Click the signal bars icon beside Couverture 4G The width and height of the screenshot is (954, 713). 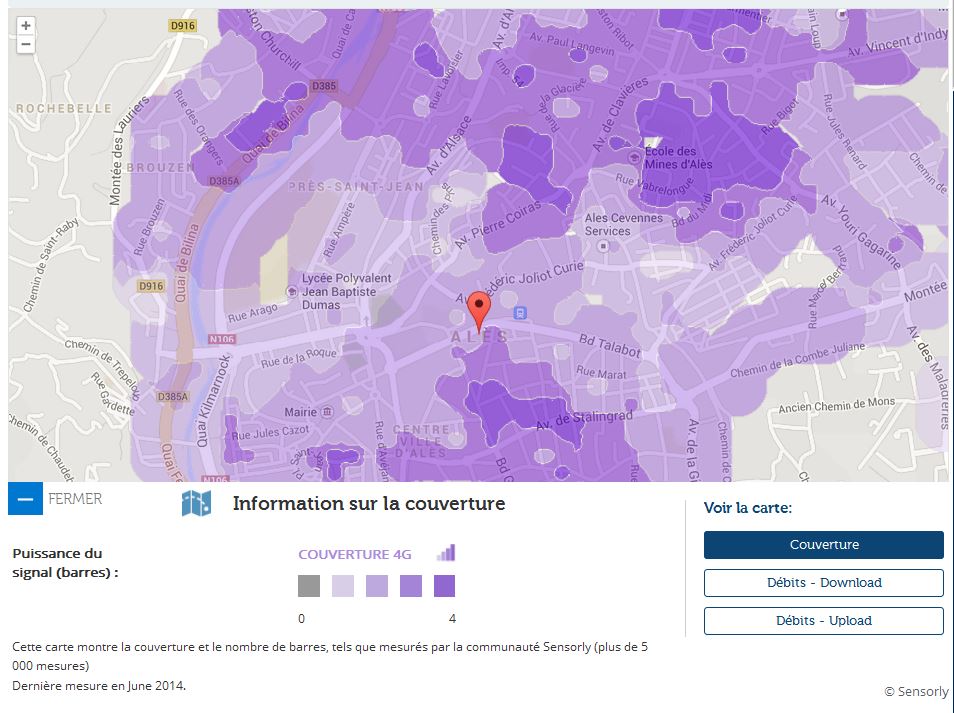(x=445, y=553)
